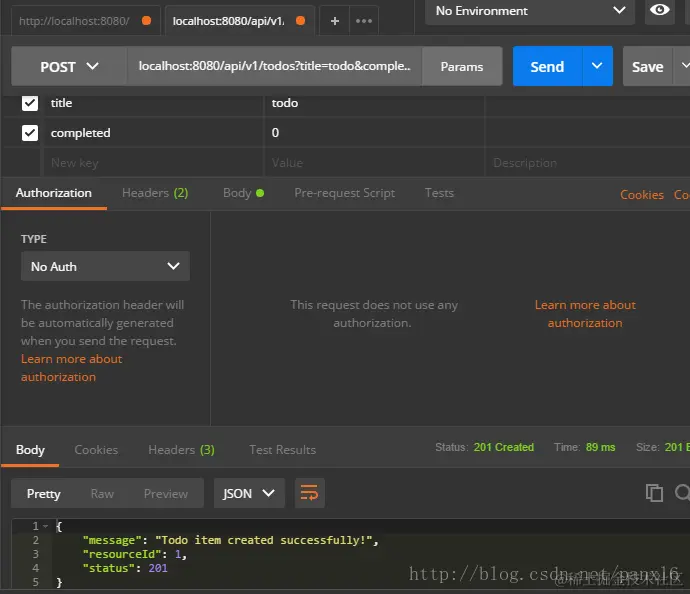Uncheck the completed parameter checkbox

(x=30, y=133)
